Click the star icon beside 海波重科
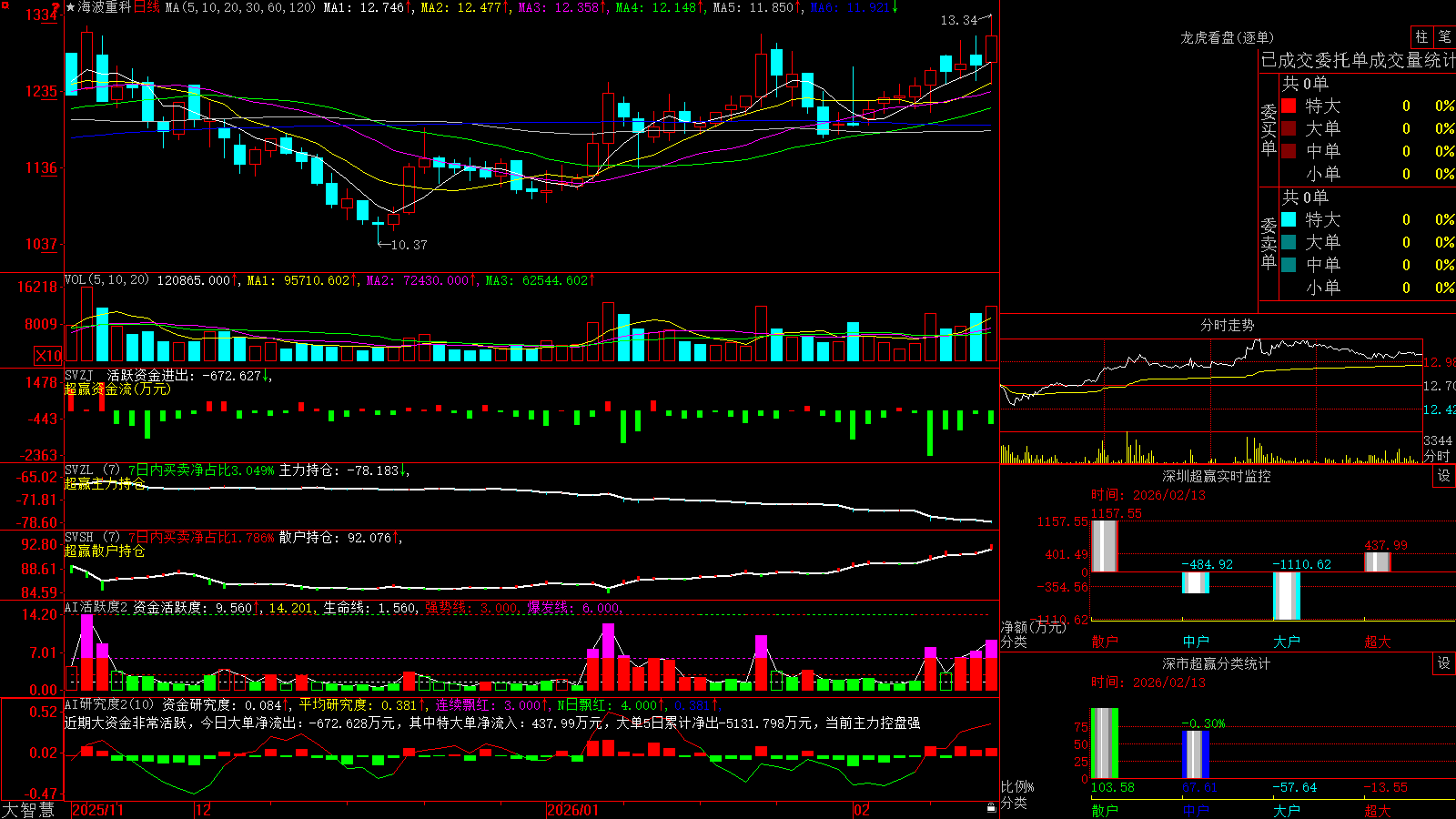The height and width of the screenshot is (819, 1456). [71, 7]
